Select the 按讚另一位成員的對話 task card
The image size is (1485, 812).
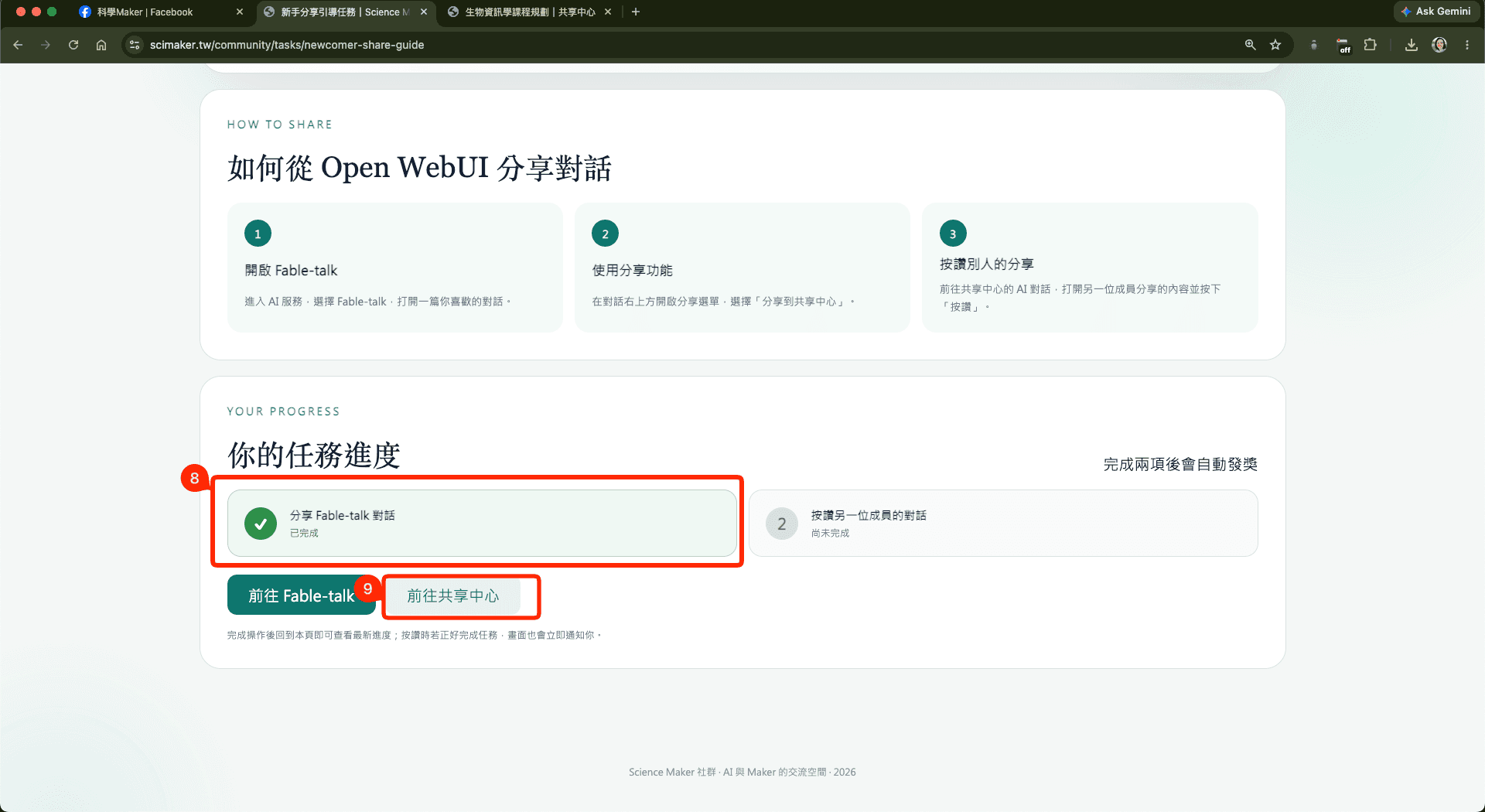click(1003, 524)
